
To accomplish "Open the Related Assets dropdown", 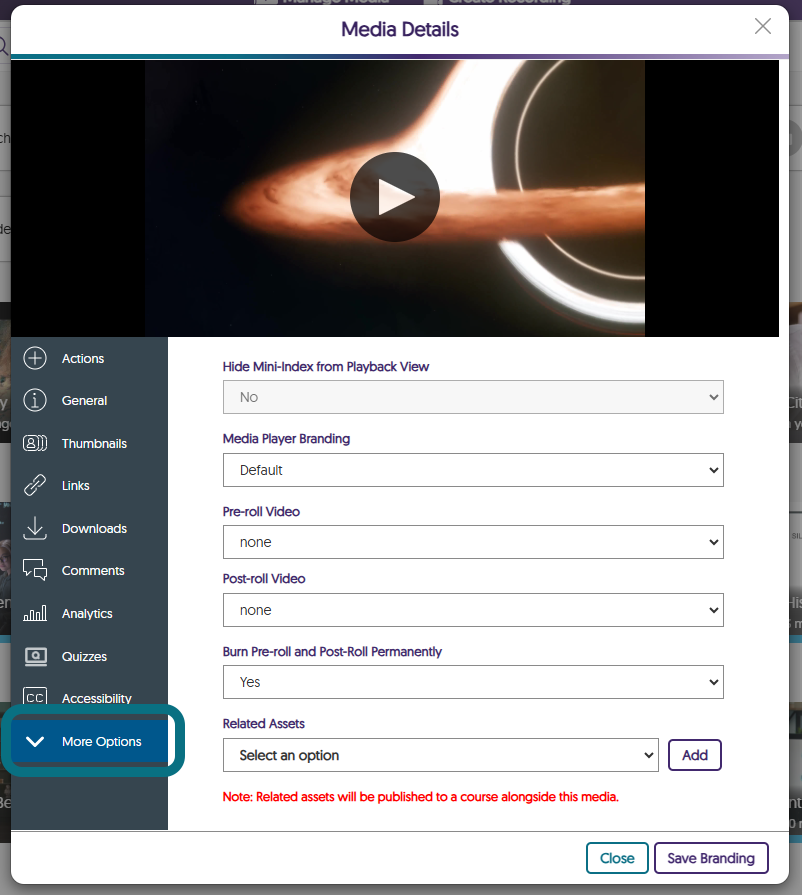I will (x=441, y=755).
